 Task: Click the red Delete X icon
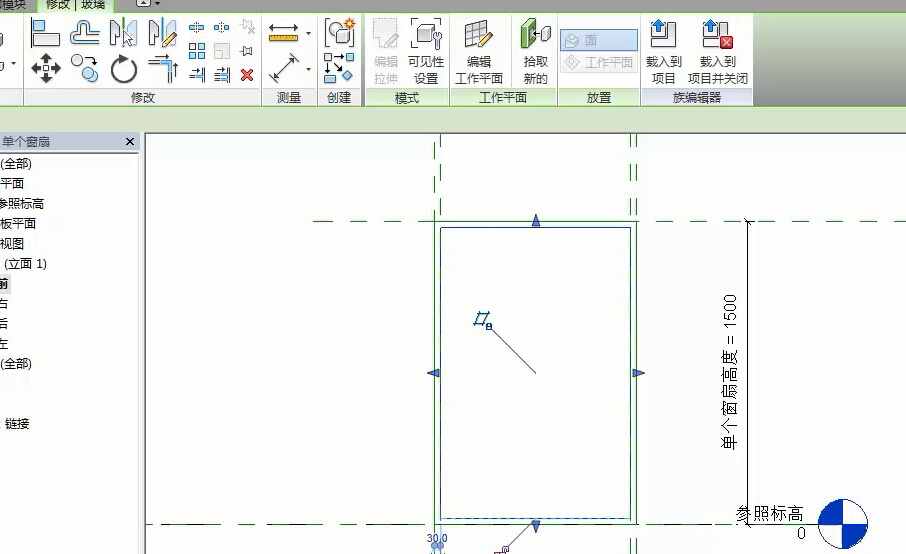coord(247,74)
